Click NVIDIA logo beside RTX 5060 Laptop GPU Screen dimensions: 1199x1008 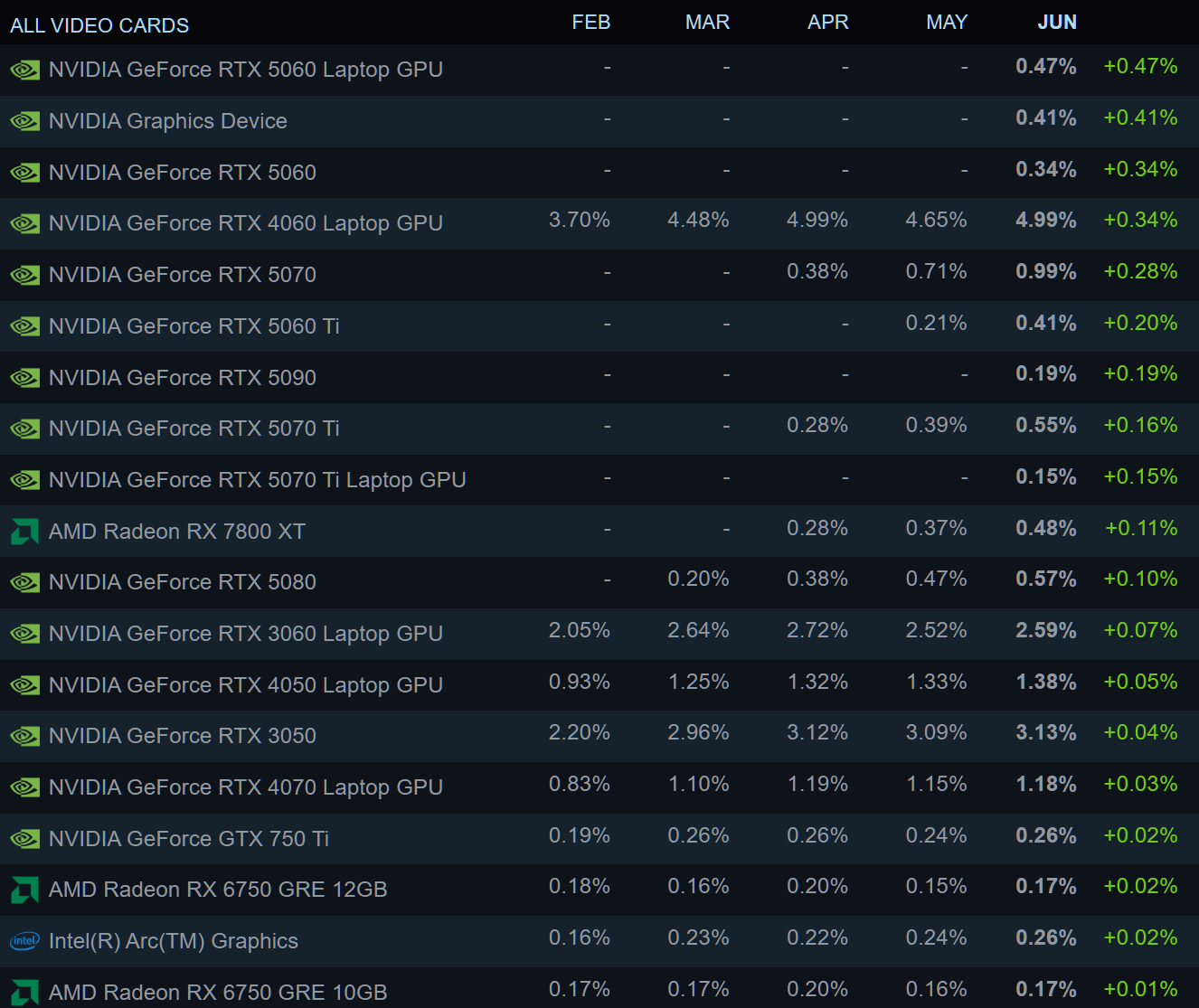click(x=24, y=70)
